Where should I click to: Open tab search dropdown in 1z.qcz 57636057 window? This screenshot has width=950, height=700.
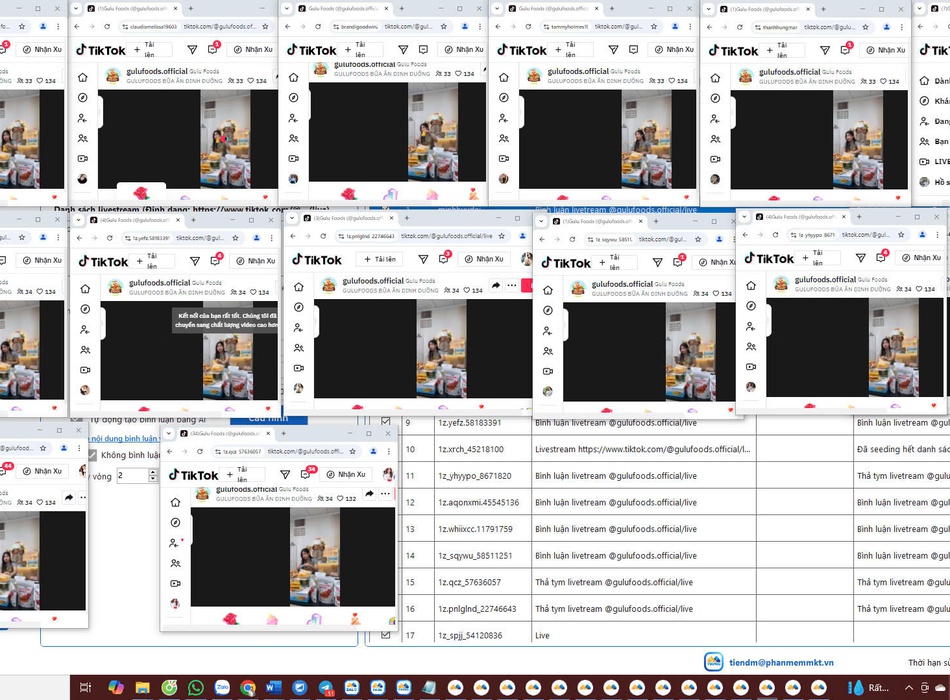pyautogui.click(x=168, y=433)
